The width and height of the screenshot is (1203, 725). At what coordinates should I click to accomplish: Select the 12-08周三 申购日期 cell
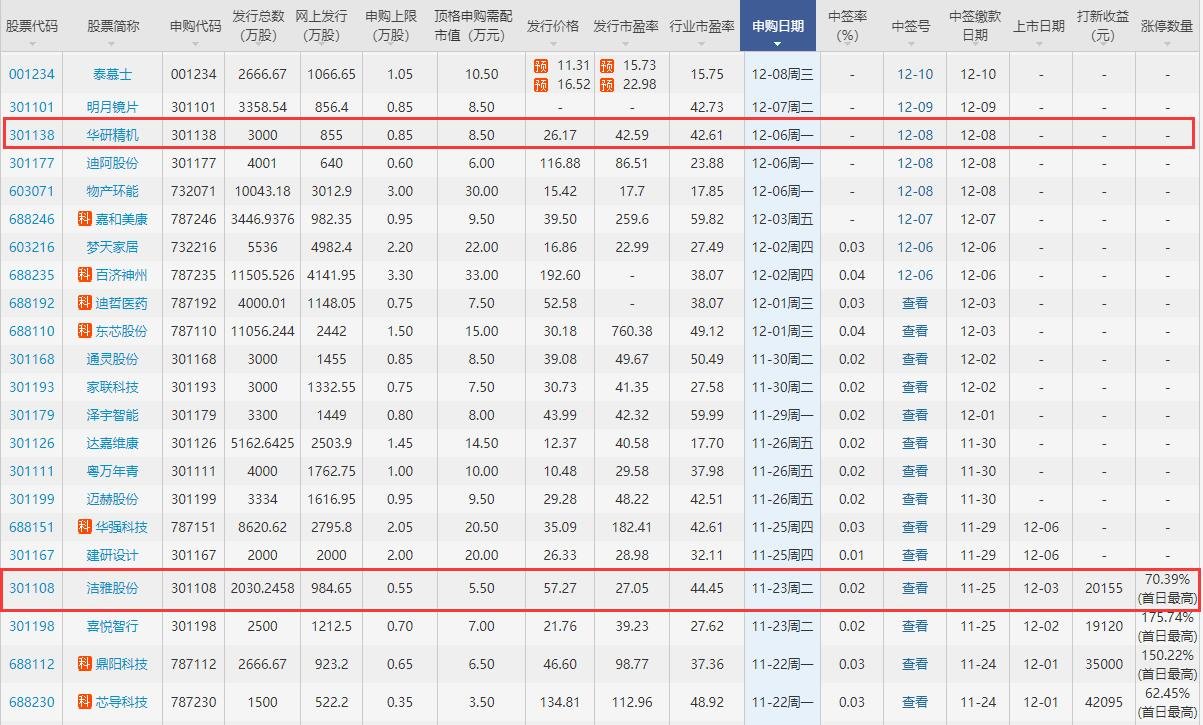click(782, 75)
